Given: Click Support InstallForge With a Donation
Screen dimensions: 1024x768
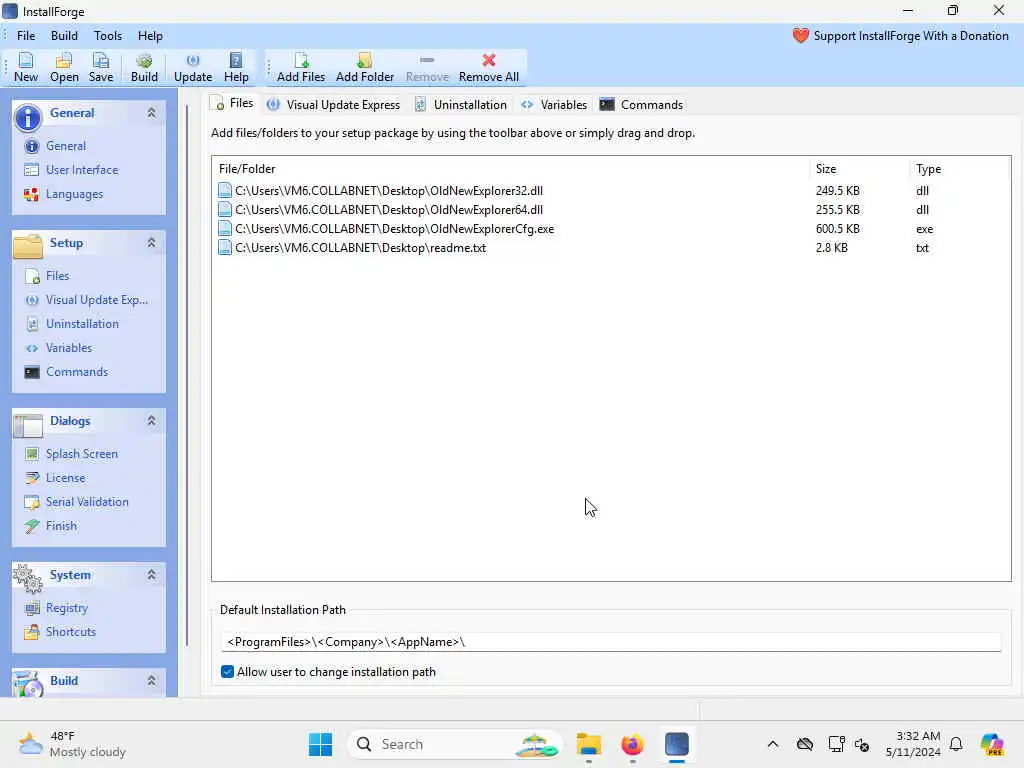Looking at the screenshot, I should [901, 36].
